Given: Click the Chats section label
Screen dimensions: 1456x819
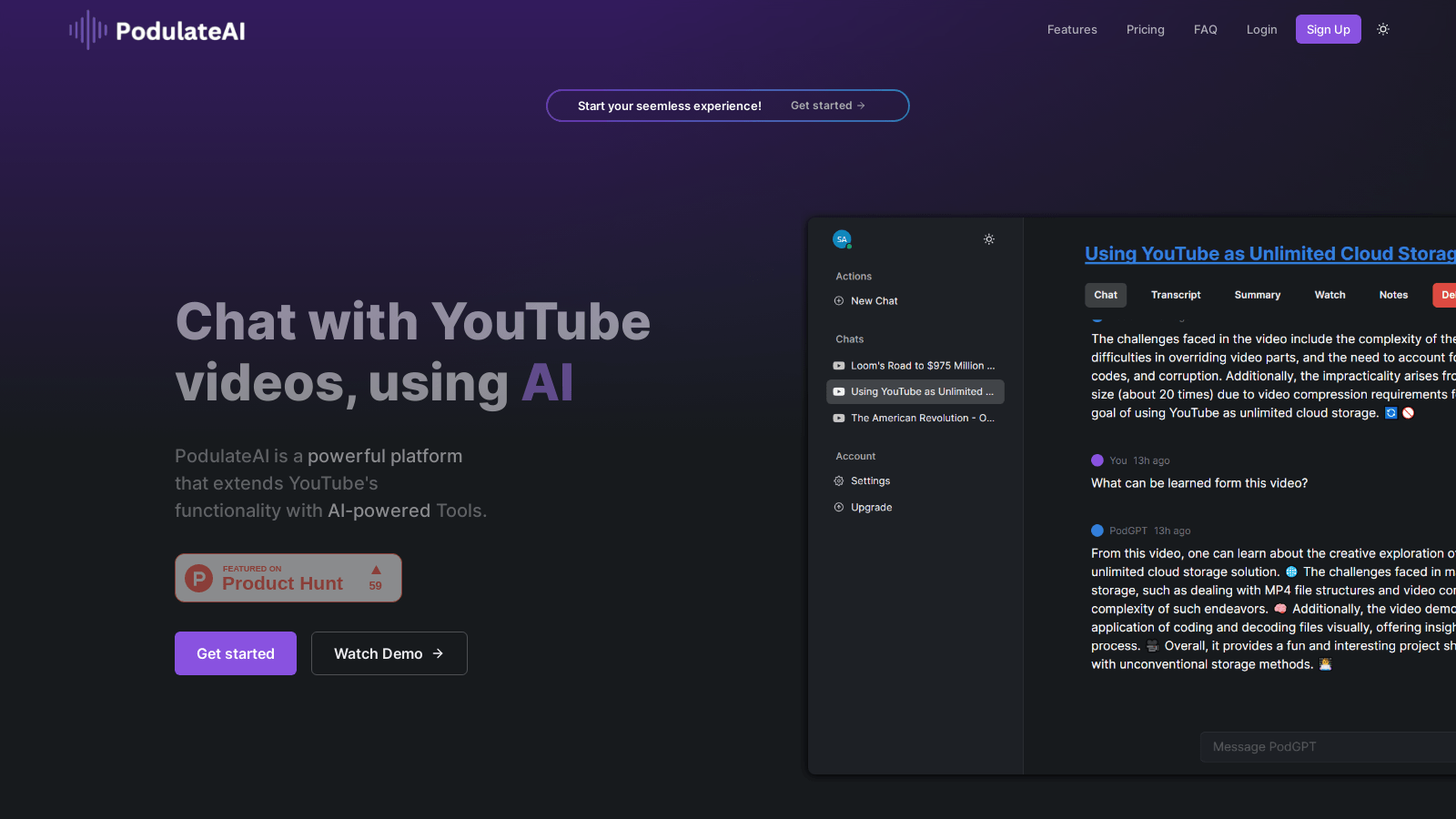Looking at the screenshot, I should click(x=850, y=339).
